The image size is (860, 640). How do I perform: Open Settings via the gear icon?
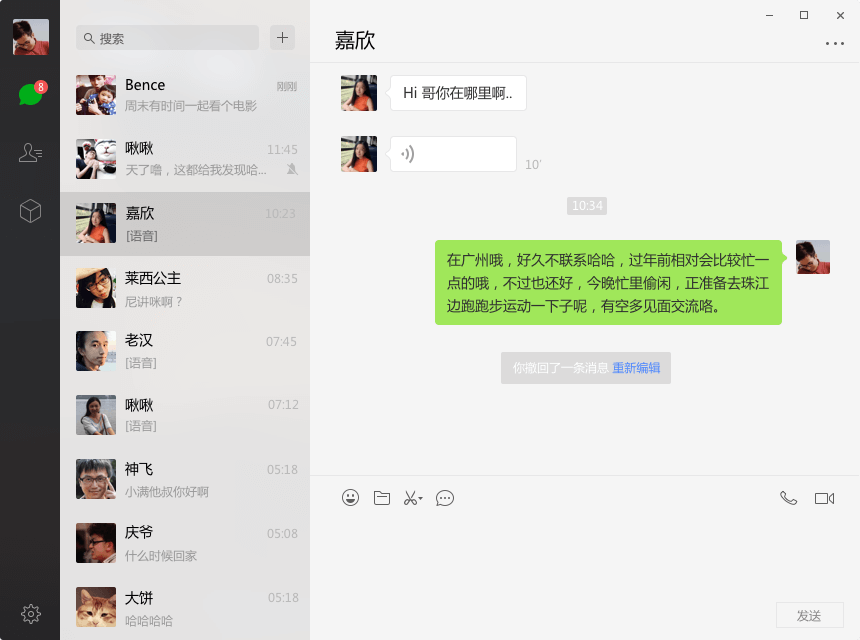30,614
